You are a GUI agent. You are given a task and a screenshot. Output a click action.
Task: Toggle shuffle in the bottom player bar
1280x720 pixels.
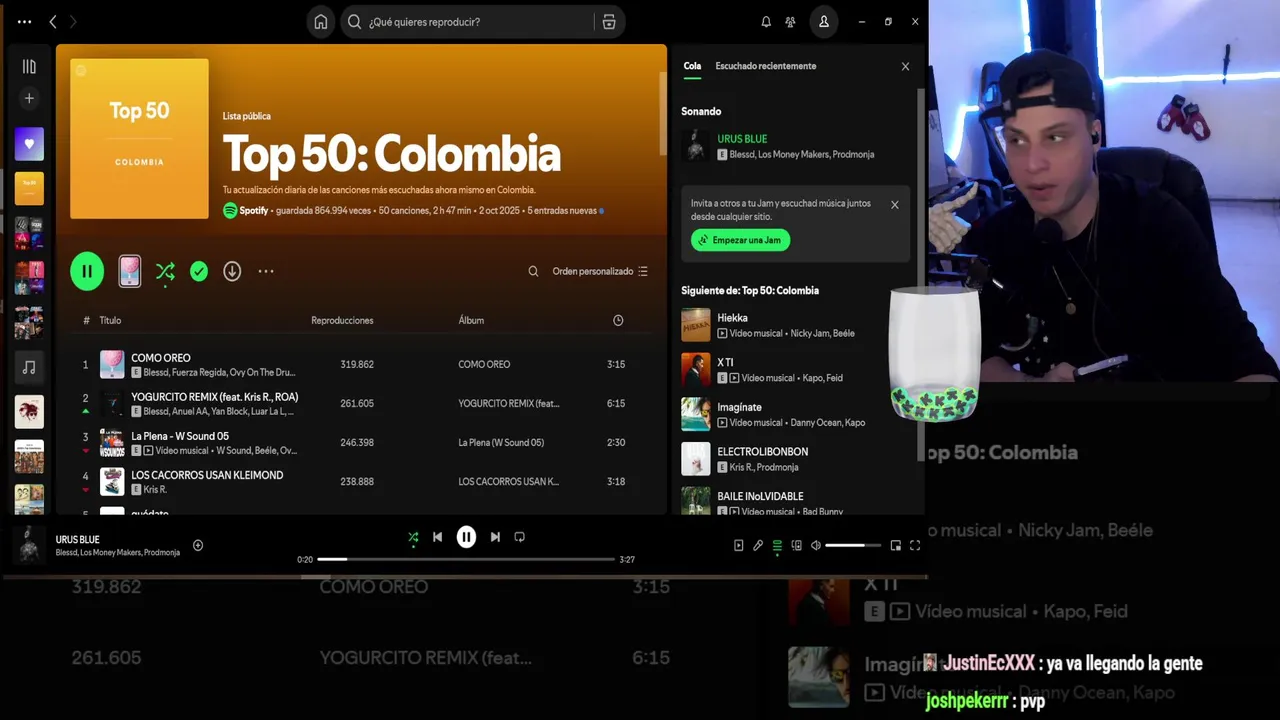pyautogui.click(x=413, y=537)
